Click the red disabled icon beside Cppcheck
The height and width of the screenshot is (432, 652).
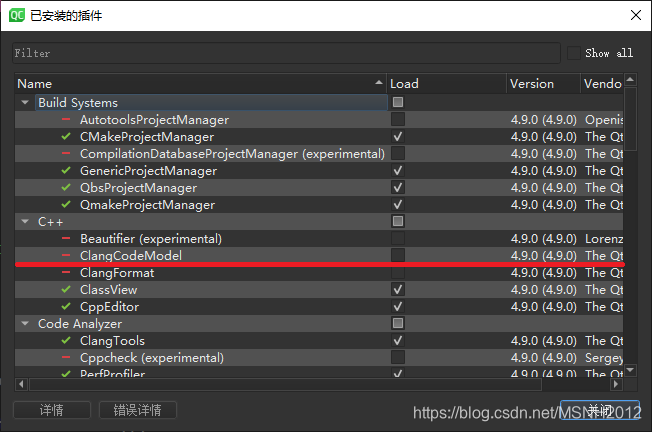click(66, 358)
